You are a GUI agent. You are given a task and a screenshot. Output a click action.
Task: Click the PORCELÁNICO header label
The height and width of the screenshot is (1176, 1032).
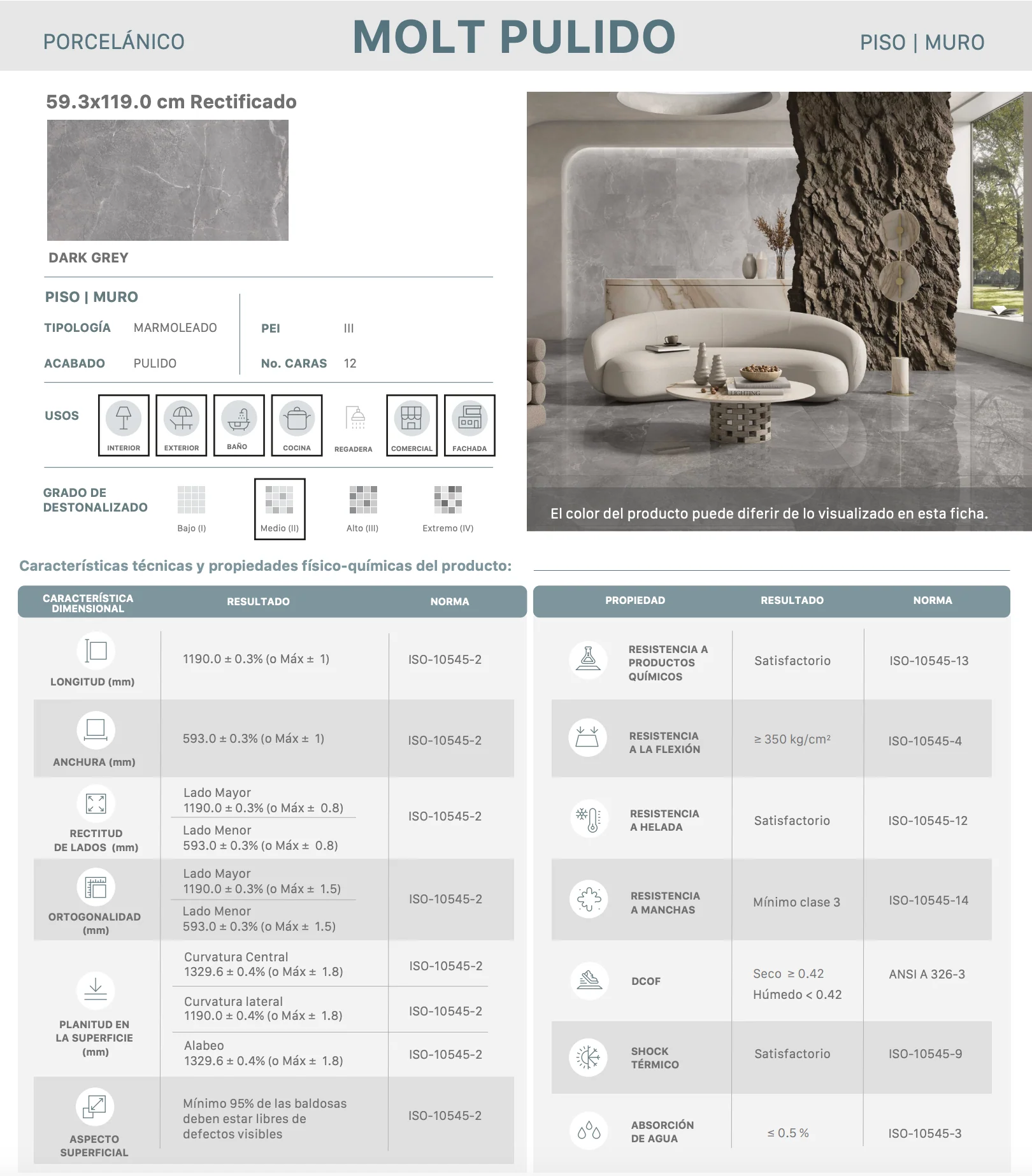tap(114, 42)
